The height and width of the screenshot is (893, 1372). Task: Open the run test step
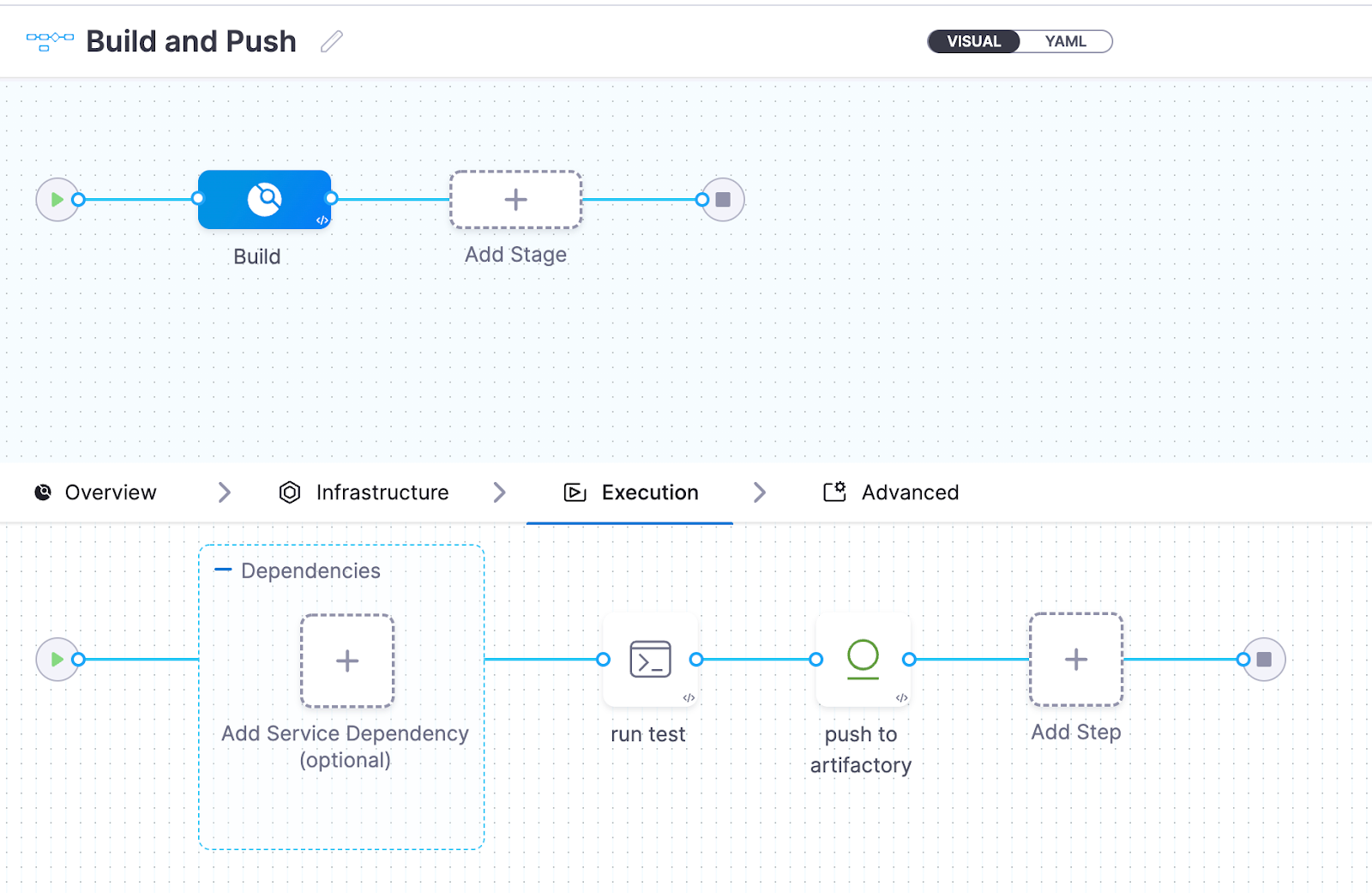(650, 660)
